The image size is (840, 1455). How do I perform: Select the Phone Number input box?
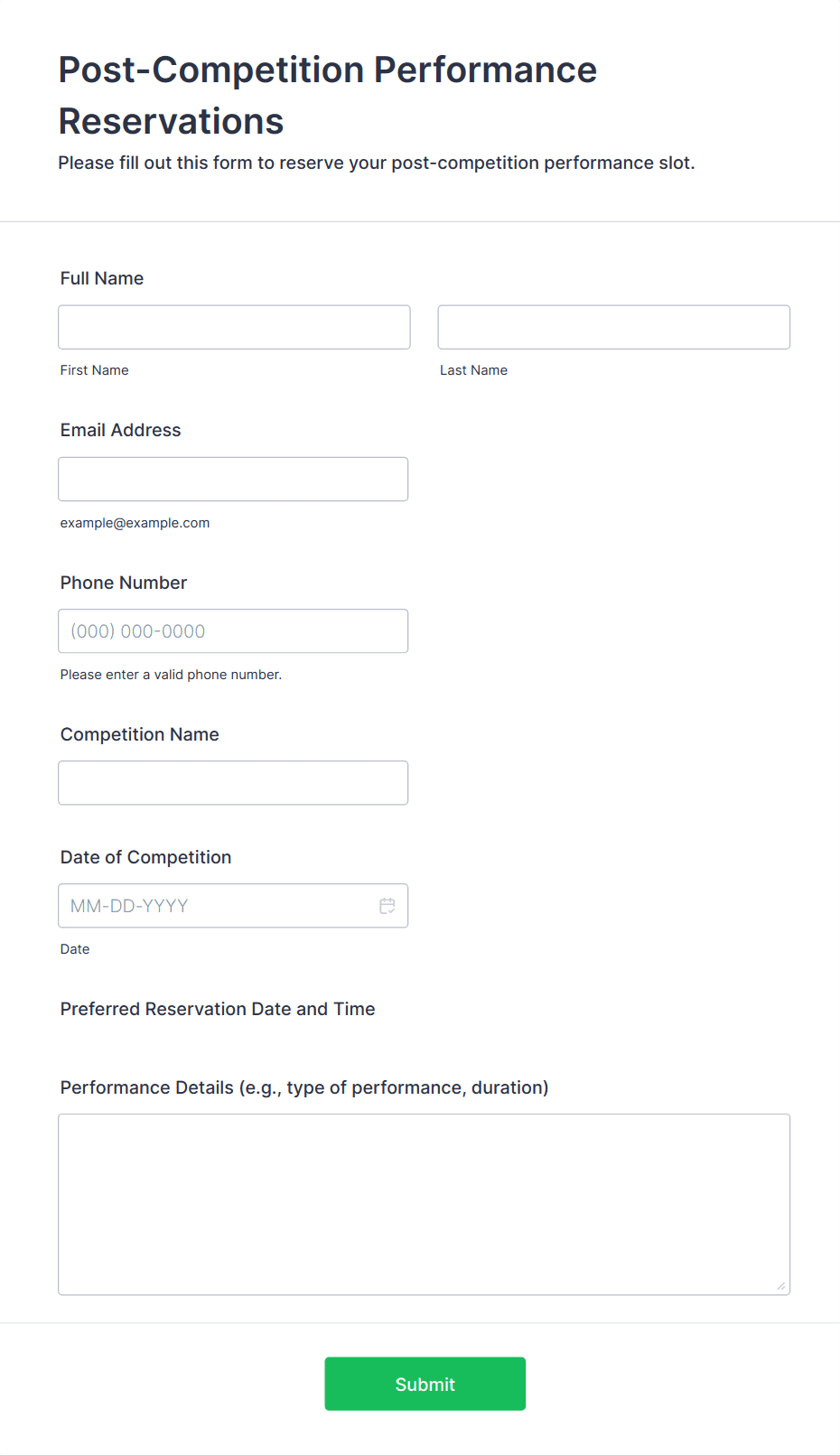(x=233, y=631)
